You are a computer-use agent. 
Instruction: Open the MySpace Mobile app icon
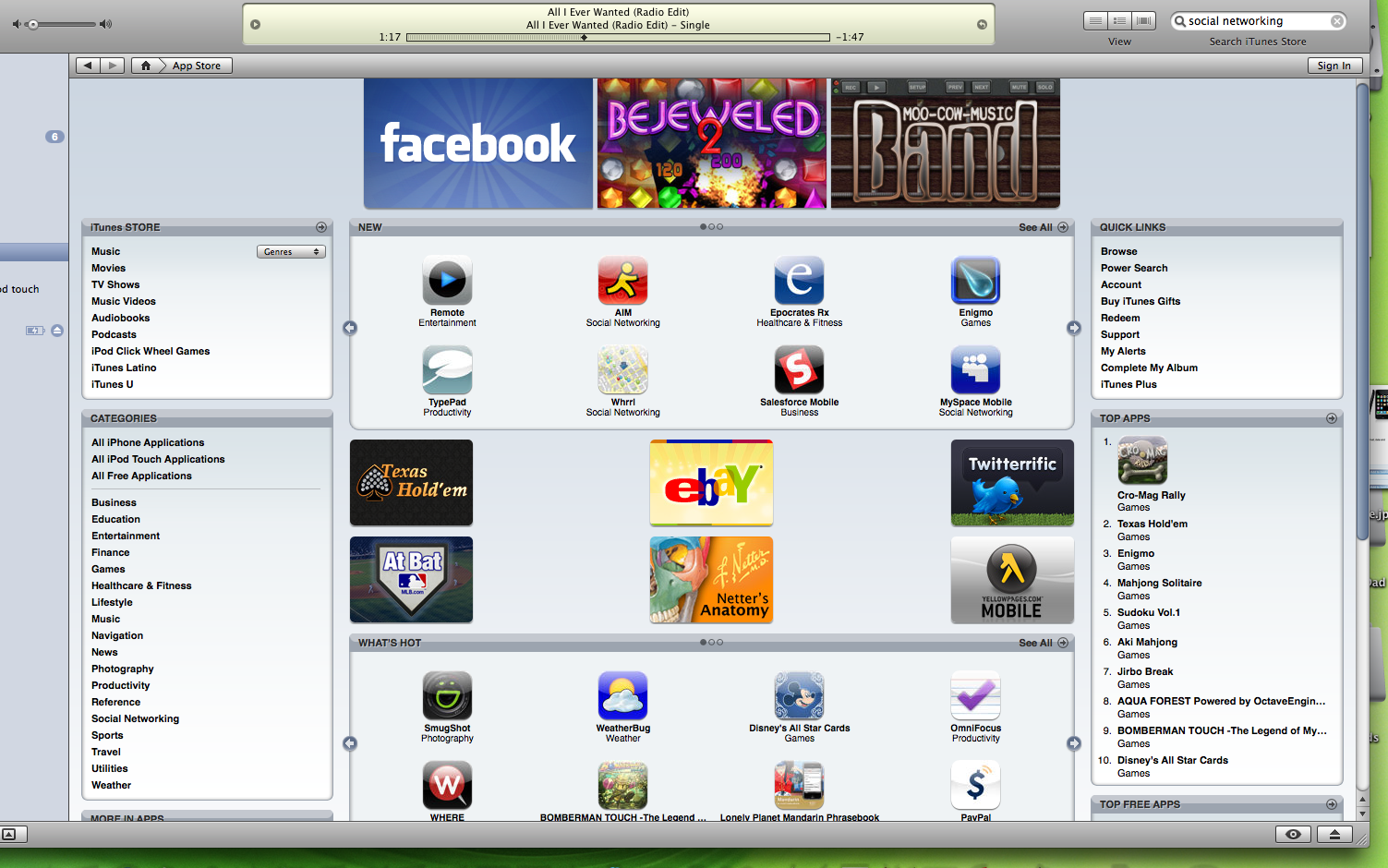pos(975,370)
